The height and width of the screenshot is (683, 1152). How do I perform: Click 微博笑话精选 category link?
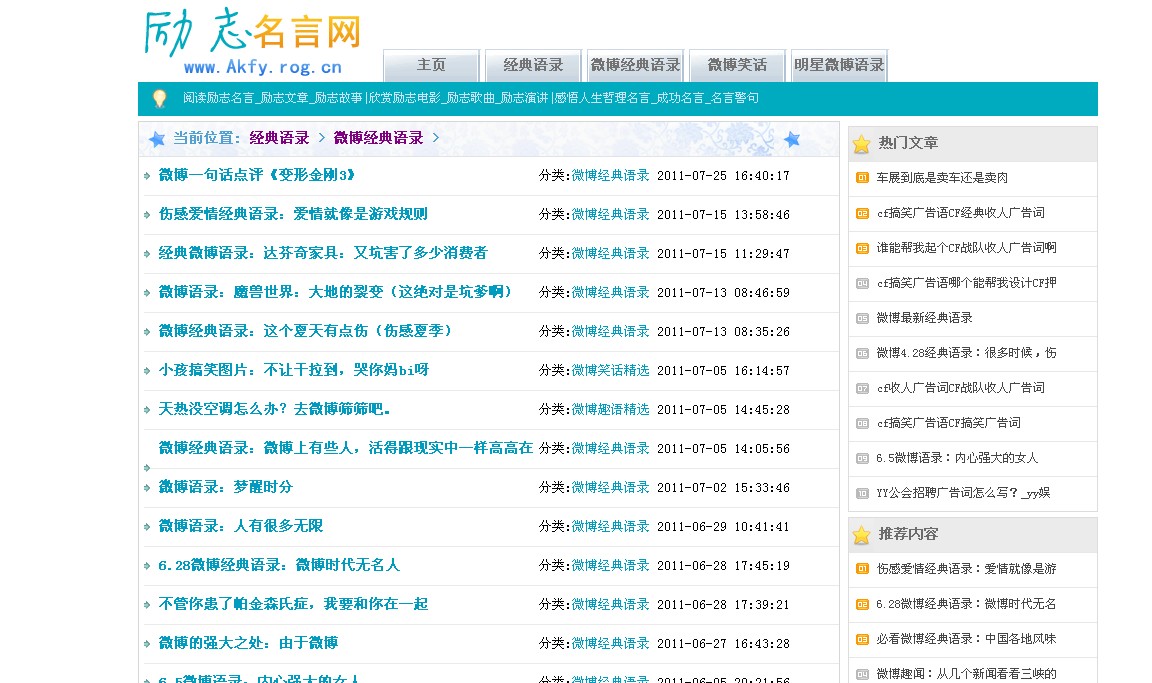pos(611,370)
